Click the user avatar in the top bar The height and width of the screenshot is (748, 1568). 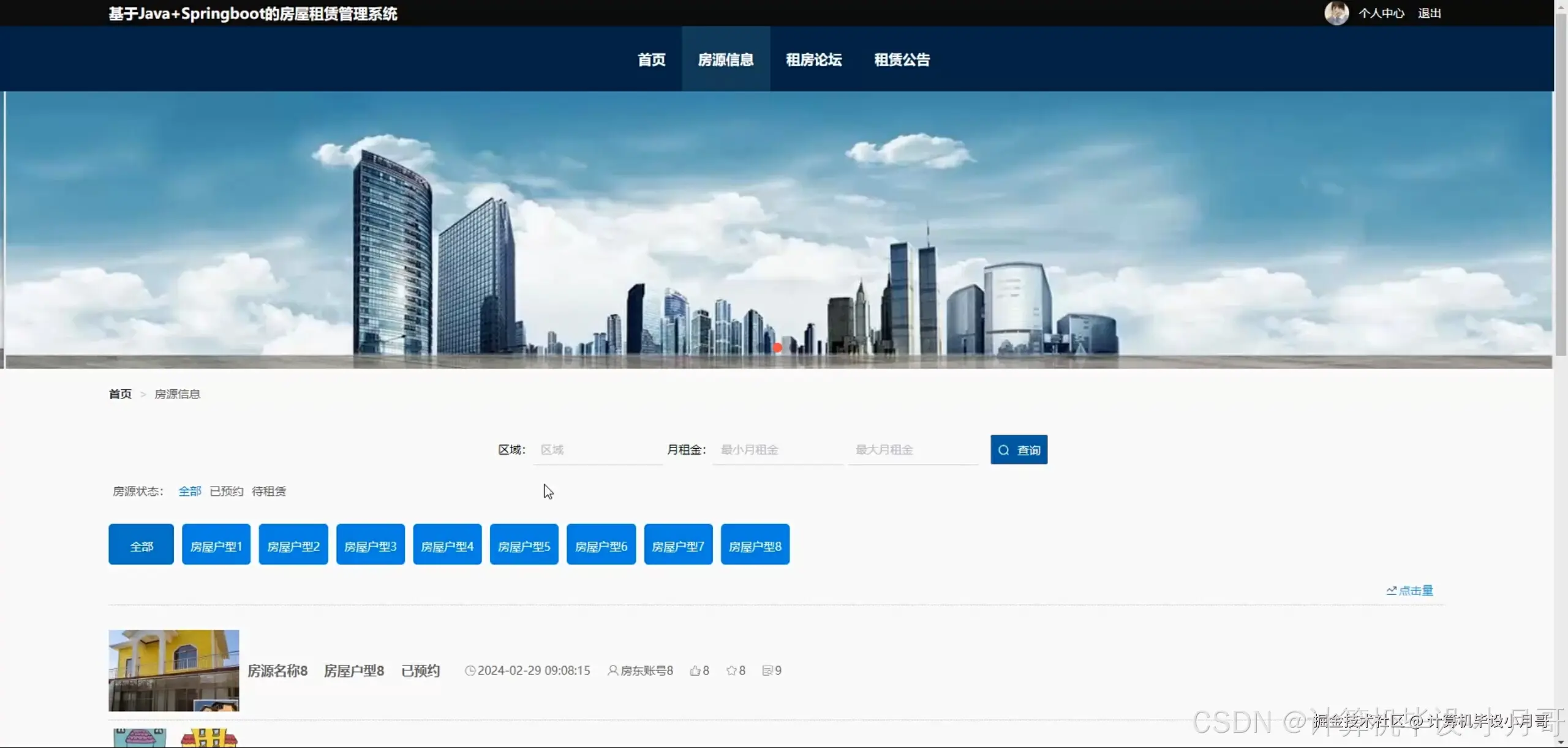[x=1336, y=12]
